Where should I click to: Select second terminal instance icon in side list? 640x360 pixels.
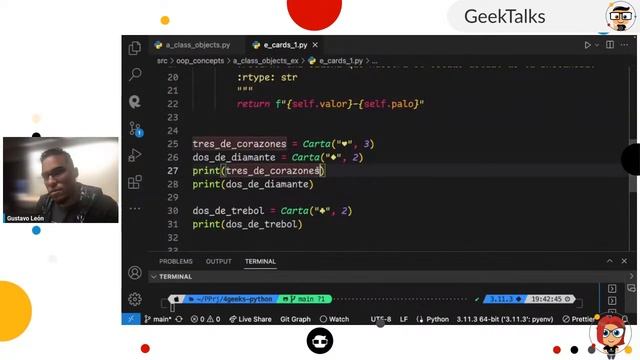pyautogui.click(x=612, y=301)
